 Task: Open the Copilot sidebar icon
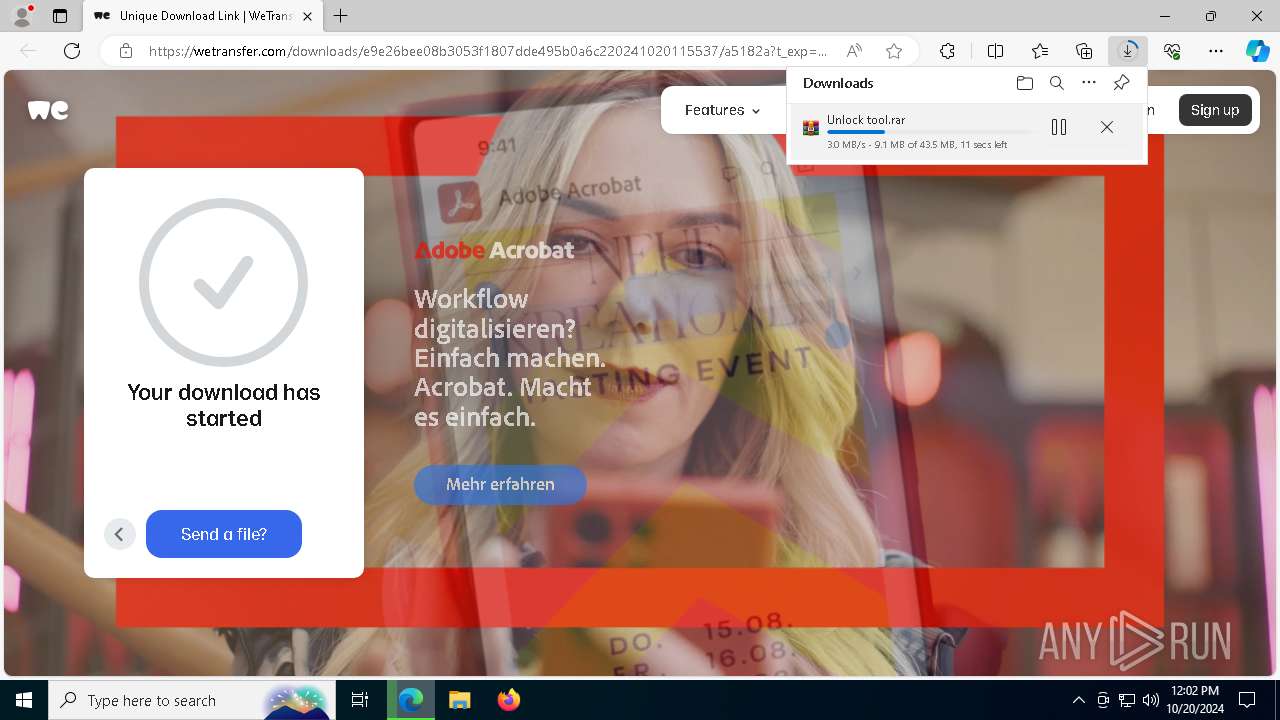click(x=1257, y=51)
